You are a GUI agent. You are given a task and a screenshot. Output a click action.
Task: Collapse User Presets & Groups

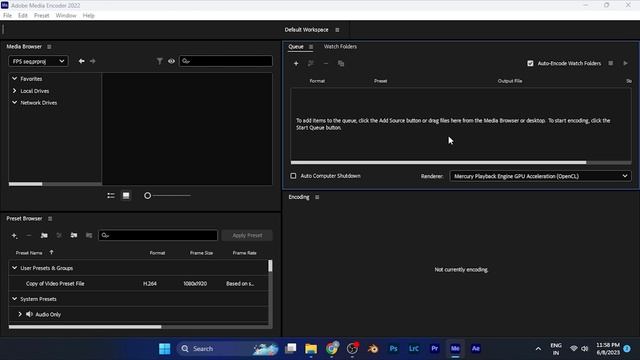[x=15, y=268]
